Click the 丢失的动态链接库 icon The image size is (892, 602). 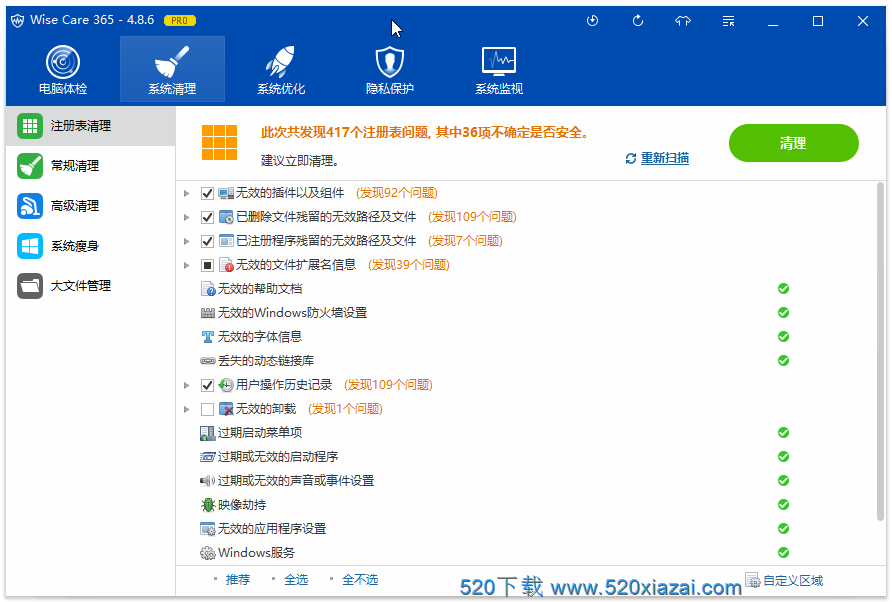point(208,361)
